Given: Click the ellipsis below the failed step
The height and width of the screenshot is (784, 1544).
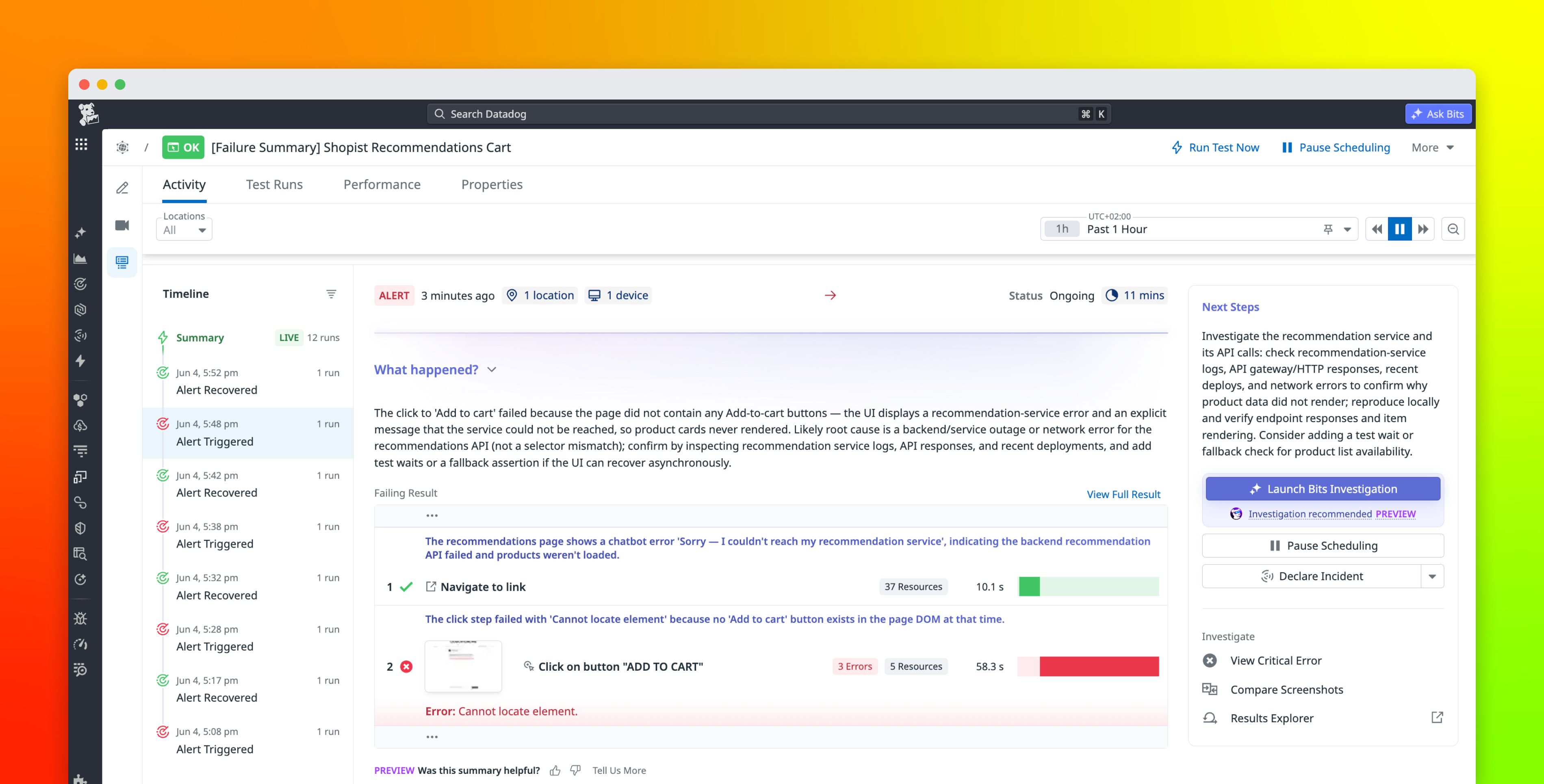Looking at the screenshot, I should pyautogui.click(x=432, y=736).
